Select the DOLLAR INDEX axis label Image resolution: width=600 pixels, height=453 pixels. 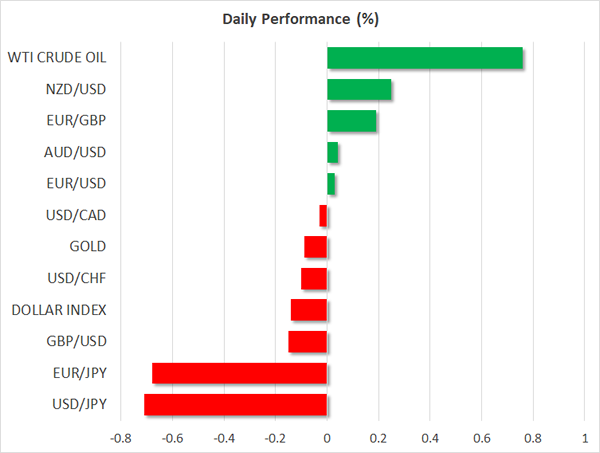coord(59,310)
